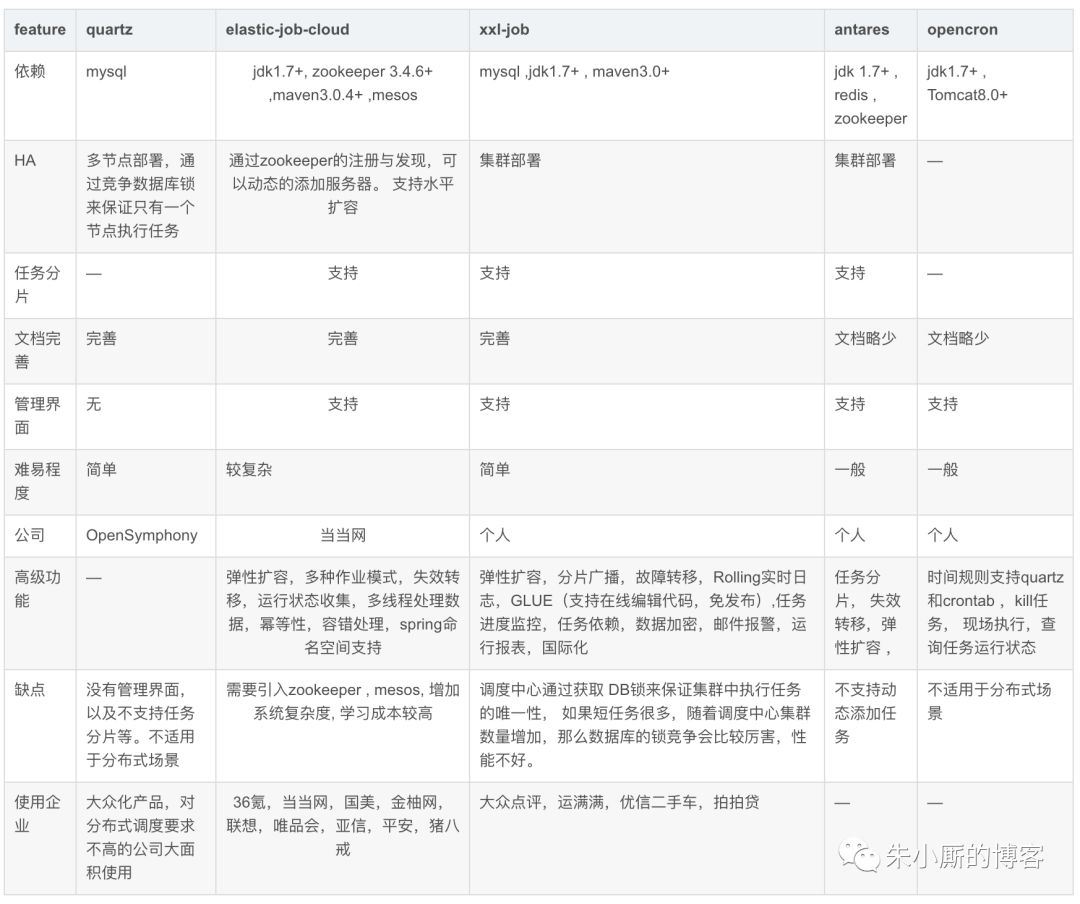
Task: Click '完善' in xxl-job 文档完善 row
Action: (495, 338)
